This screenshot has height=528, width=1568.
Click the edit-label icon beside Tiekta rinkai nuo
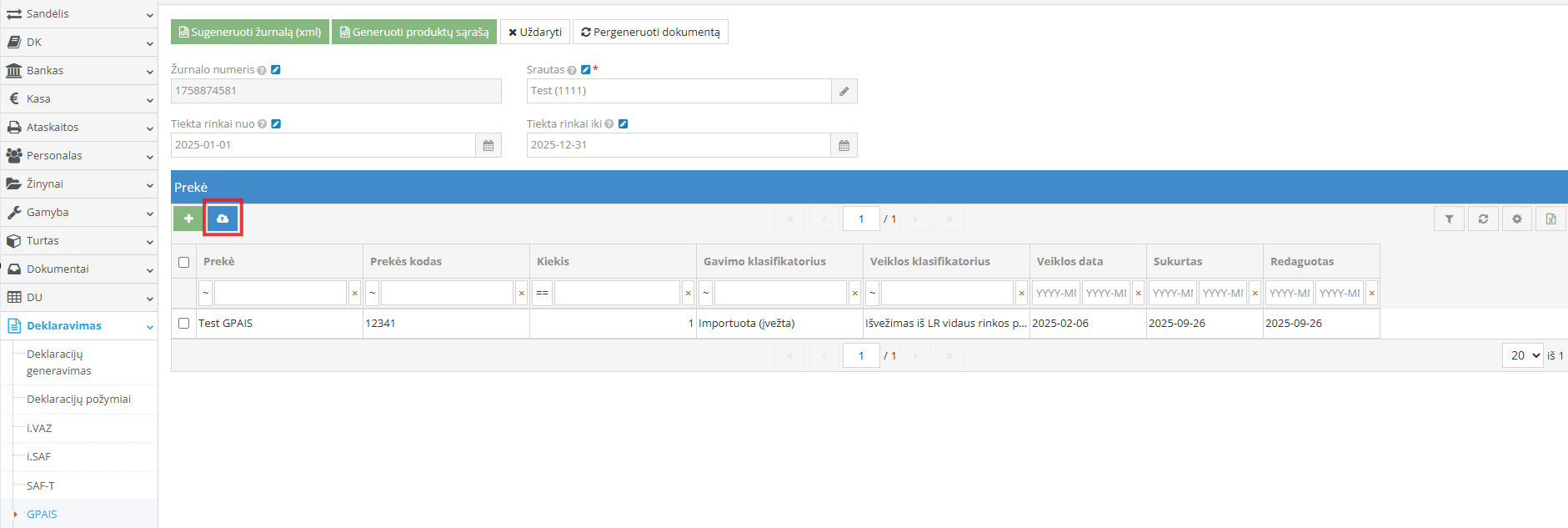click(x=276, y=124)
